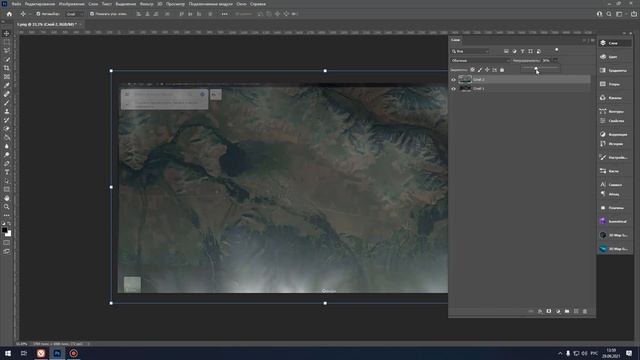Screen dimensions: 640x360
Task: Hide the Слой 2 layer
Action: [453, 80]
